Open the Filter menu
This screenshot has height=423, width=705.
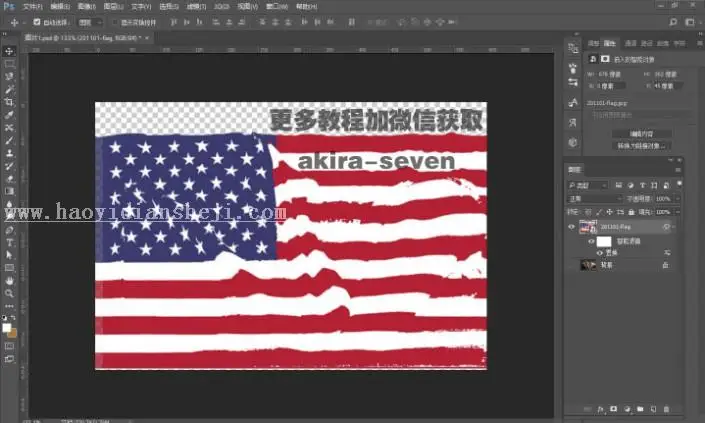click(196, 7)
